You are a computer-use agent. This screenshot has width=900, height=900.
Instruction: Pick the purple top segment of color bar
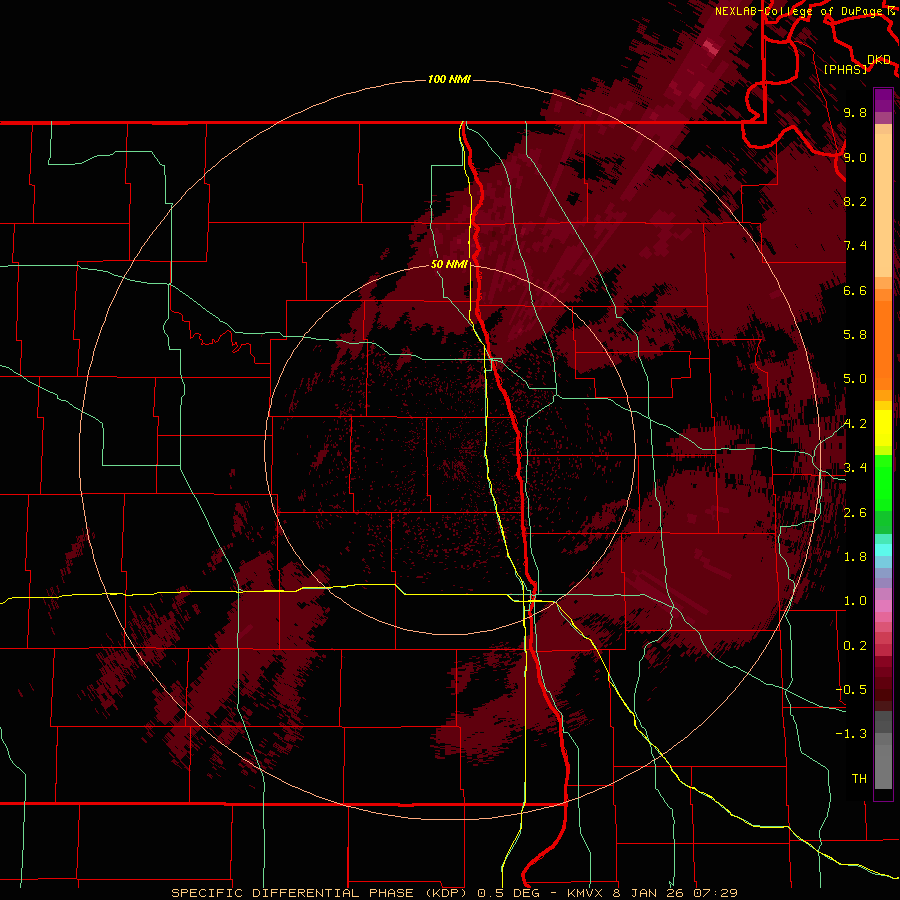pyautogui.click(x=883, y=100)
